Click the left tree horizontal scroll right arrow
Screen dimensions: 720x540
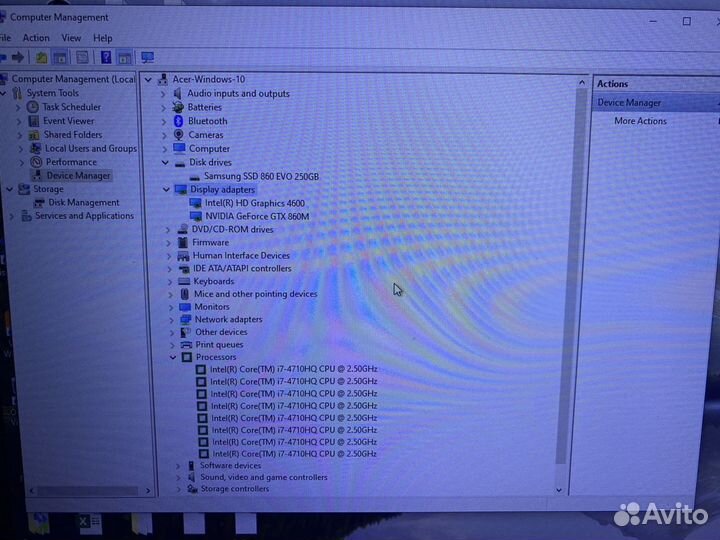pyautogui.click(x=148, y=491)
